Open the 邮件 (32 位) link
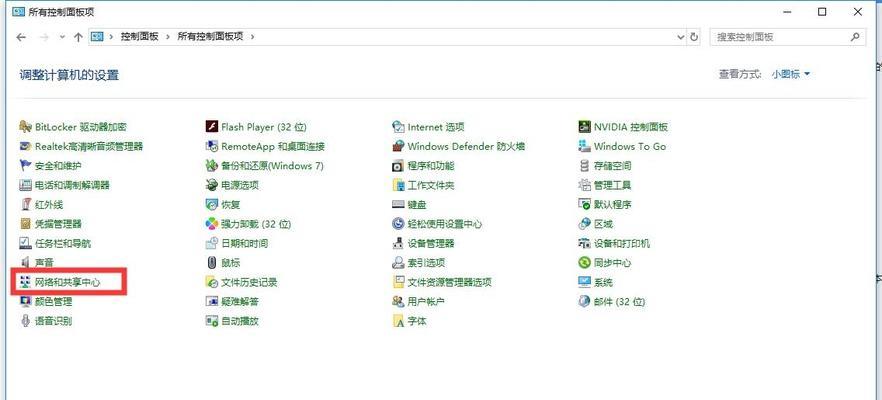Image resolution: width=882 pixels, height=400 pixels. 619,302
